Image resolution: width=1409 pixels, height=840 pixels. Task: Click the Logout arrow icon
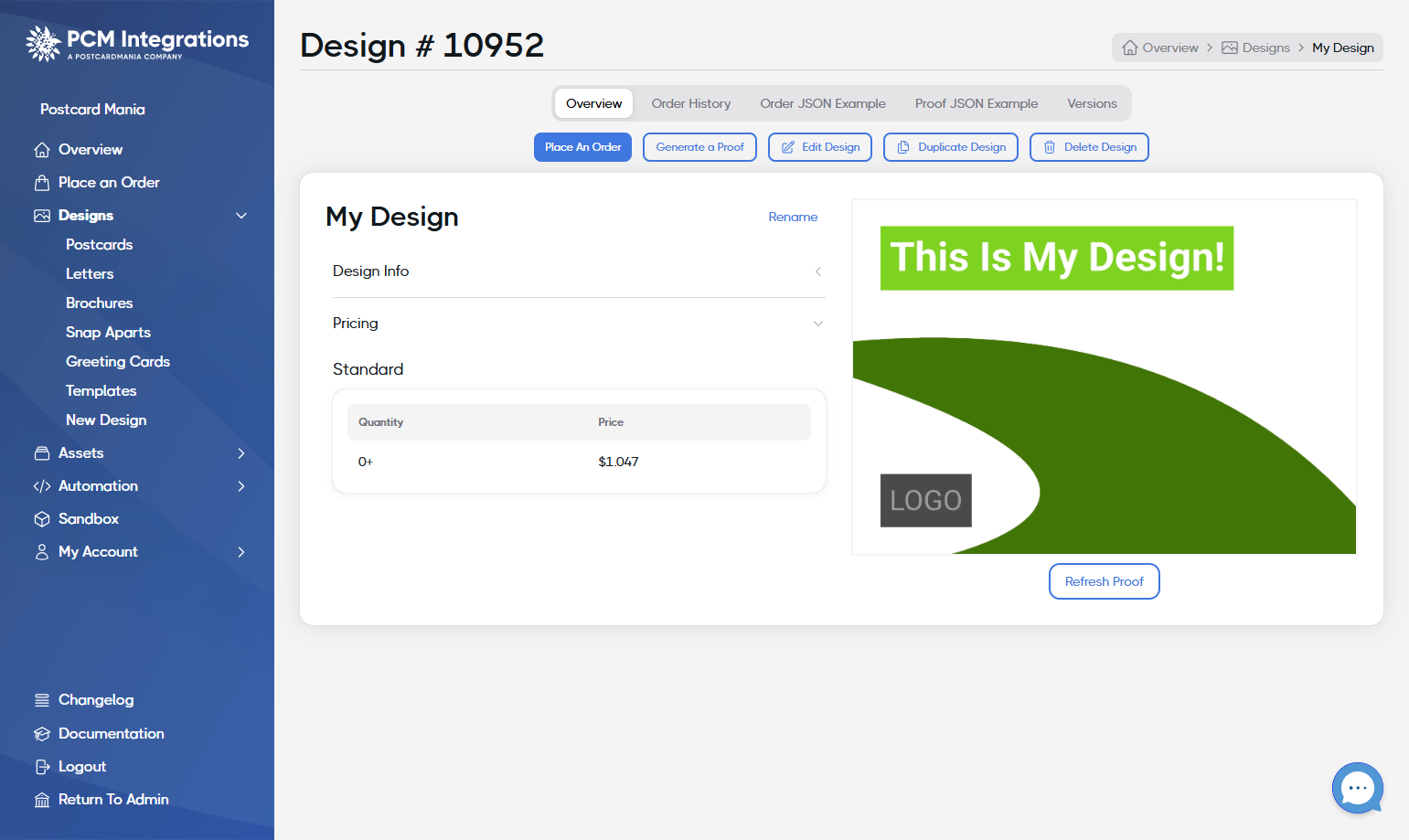(42, 767)
